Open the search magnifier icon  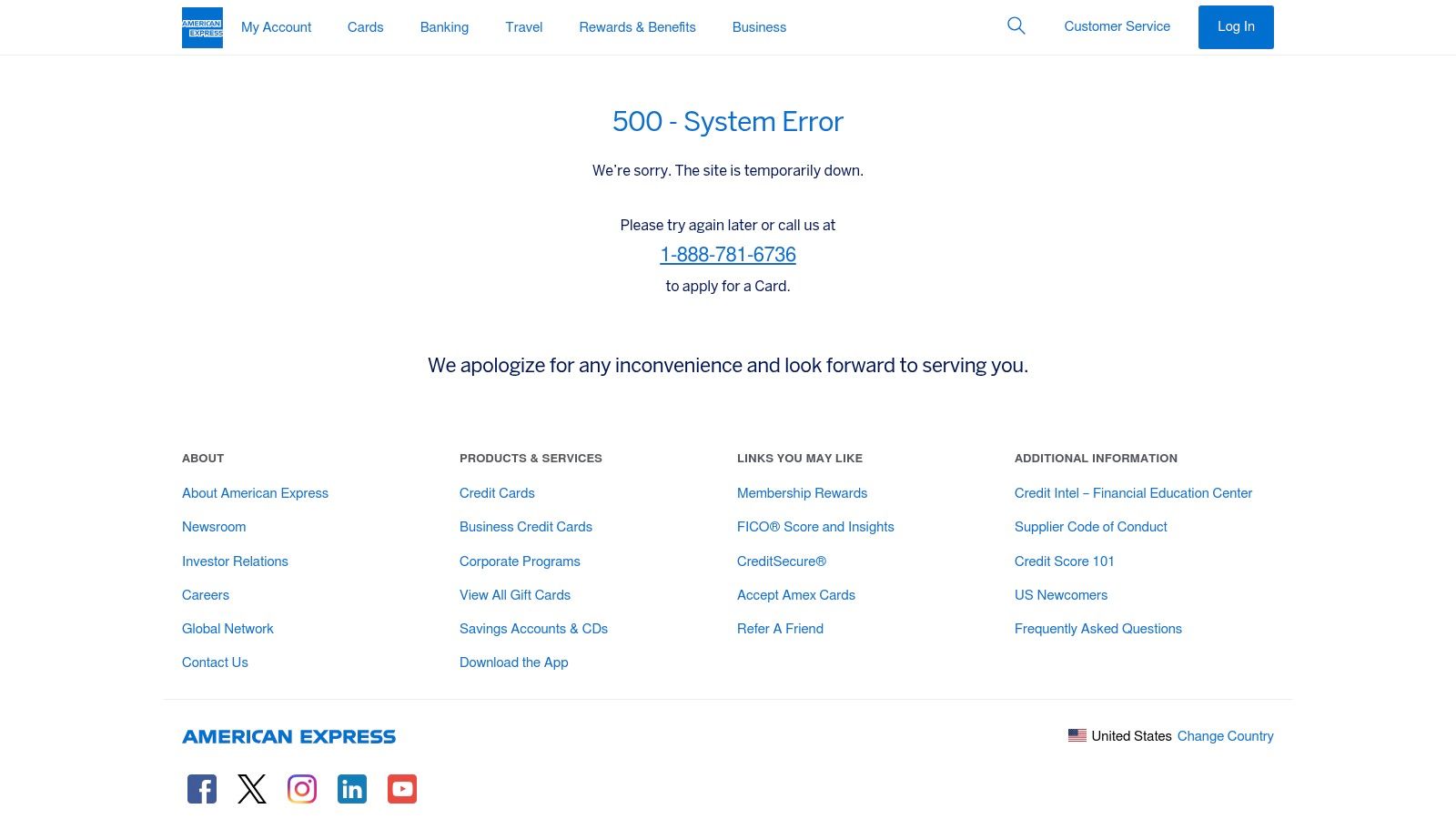(x=1016, y=26)
